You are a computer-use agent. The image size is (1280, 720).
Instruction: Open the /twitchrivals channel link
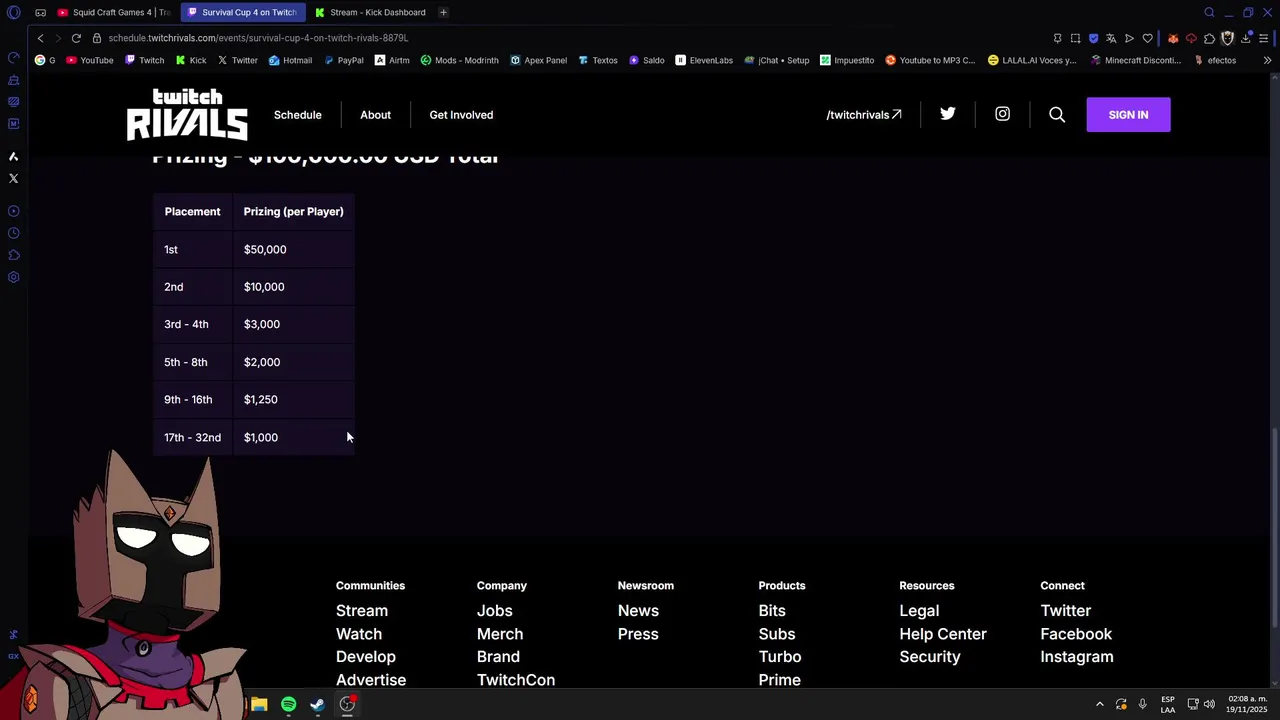[864, 115]
